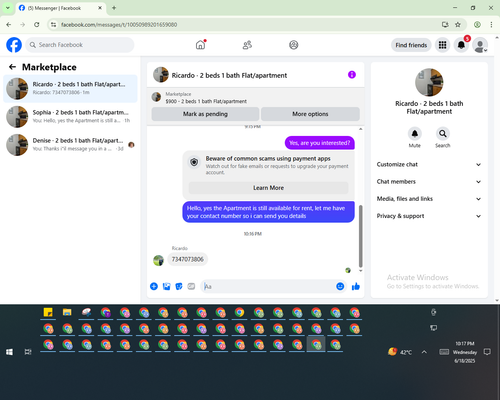Image resolution: width=500 pixels, height=400 pixels.
Task: Click the chat scrollbar thumb
Action: coord(360,236)
